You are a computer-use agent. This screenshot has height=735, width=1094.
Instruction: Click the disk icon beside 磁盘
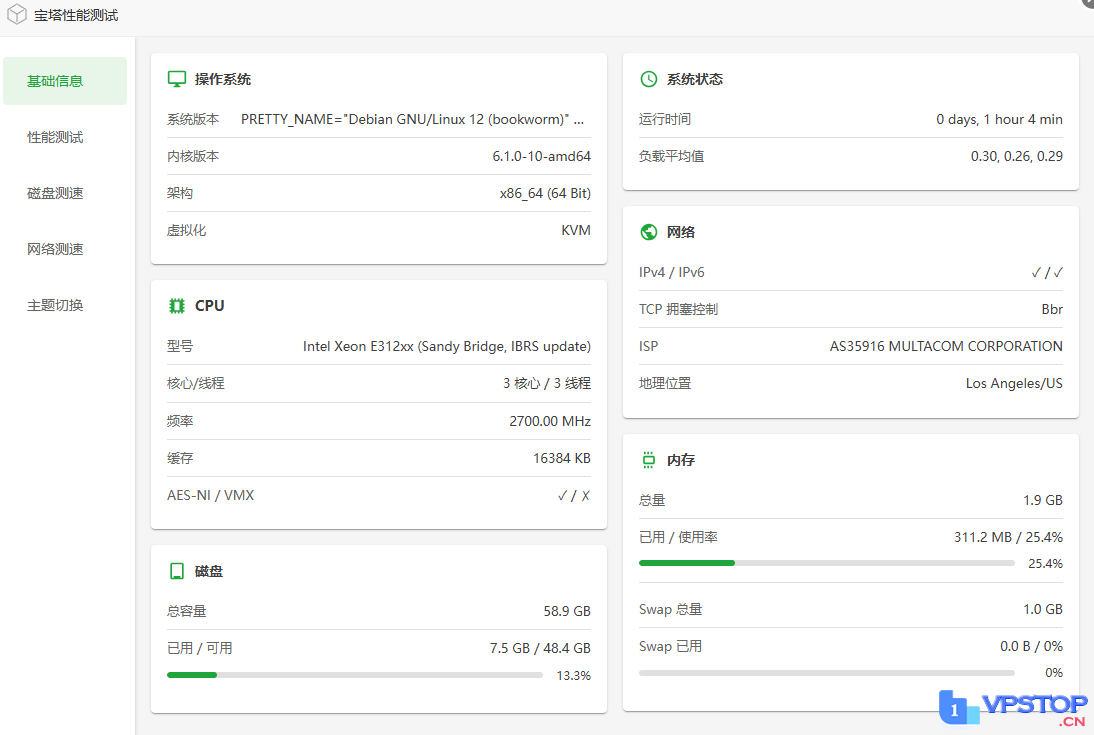(x=177, y=571)
